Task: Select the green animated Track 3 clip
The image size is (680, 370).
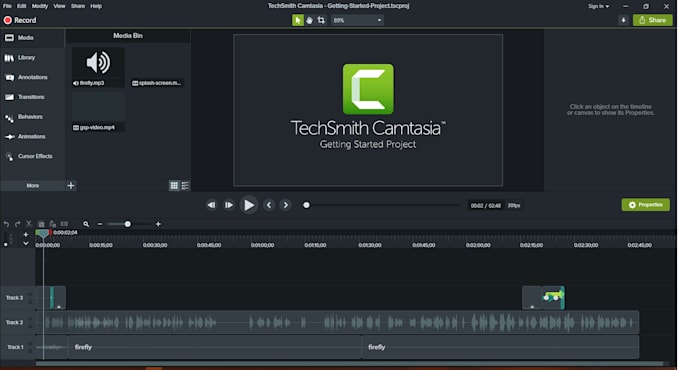Action: pyautogui.click(x=553, y=298)
